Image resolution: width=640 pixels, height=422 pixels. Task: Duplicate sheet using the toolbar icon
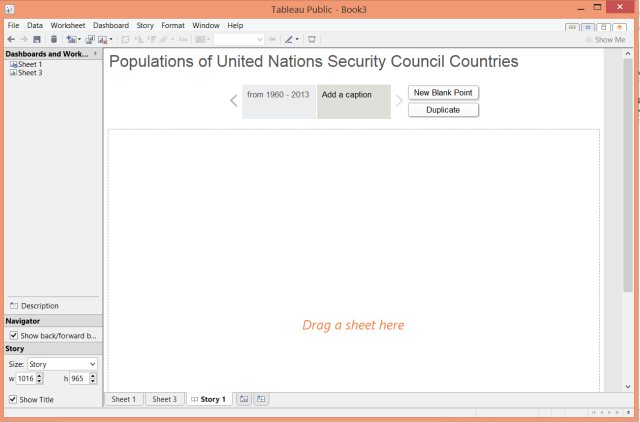click(90, 39)
